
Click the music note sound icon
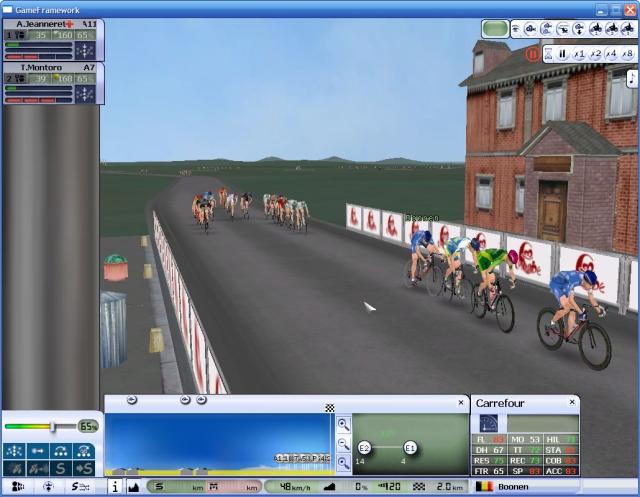[632, 78]
